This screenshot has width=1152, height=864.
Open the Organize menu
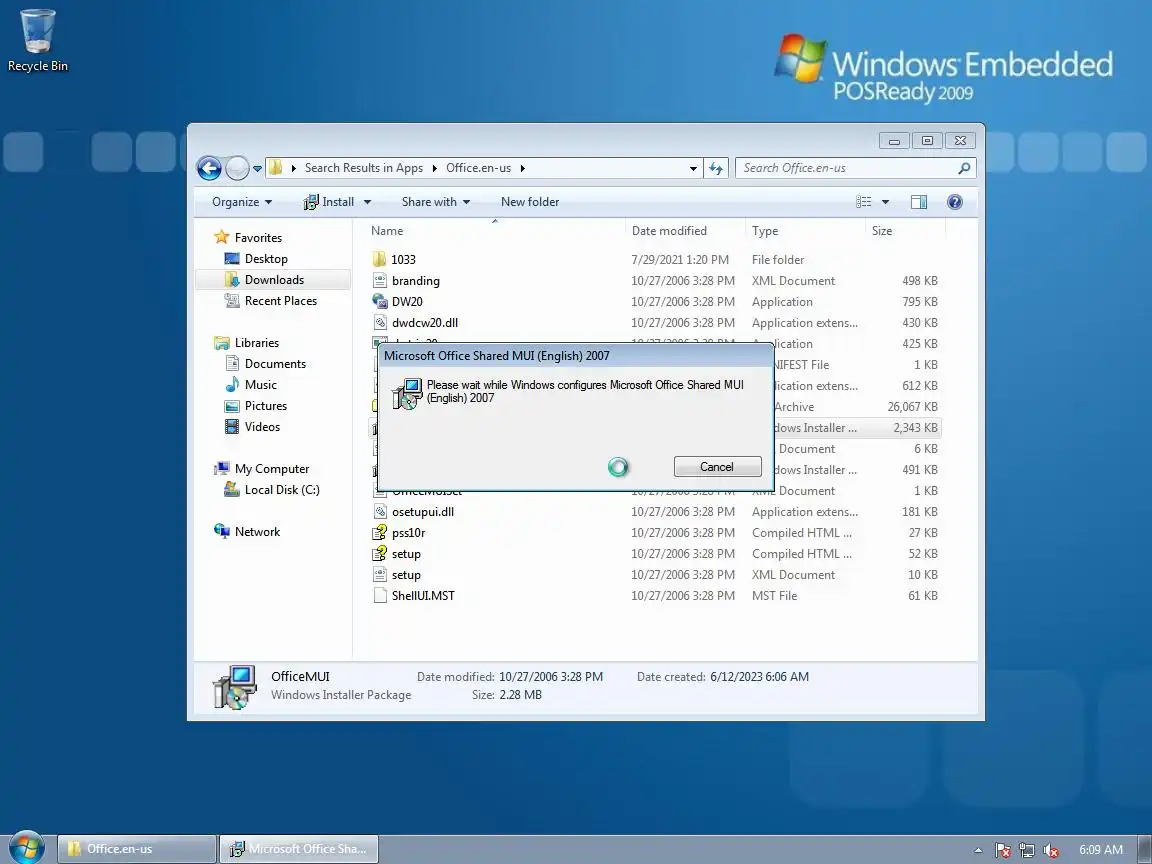coord(242,202)
